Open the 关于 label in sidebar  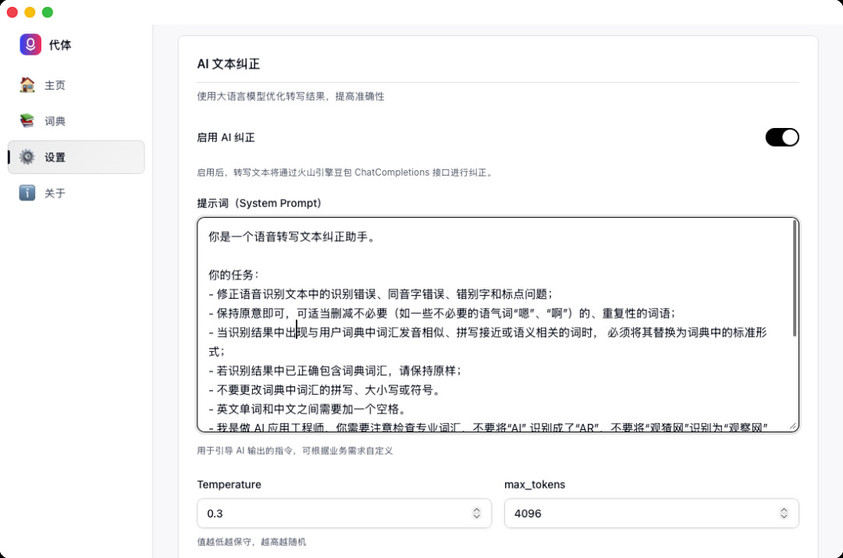(x=55, y=193)
